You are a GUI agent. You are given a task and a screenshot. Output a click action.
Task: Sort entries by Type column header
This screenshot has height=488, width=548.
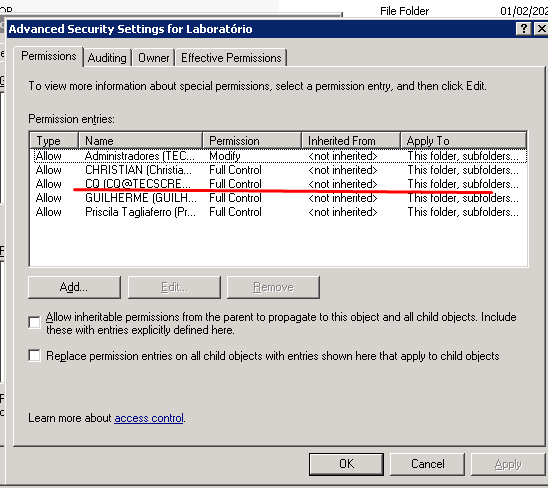click(x=54, y=141)
